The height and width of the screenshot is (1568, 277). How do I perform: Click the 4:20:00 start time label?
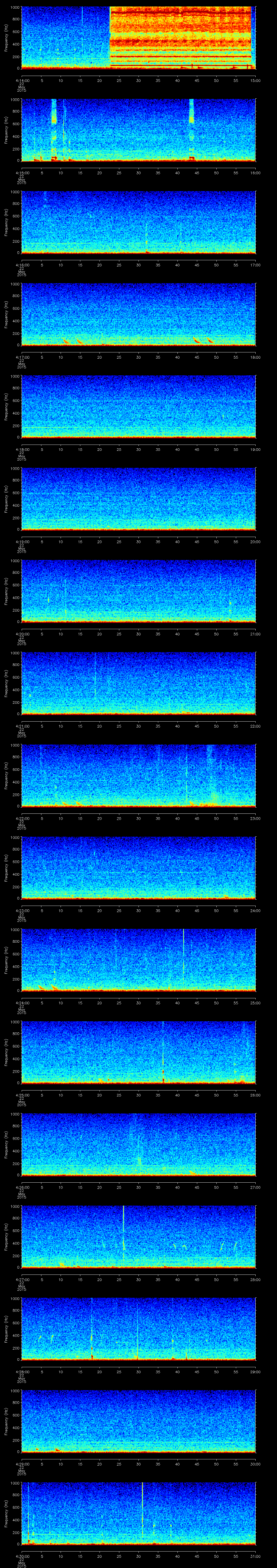tap(22, 634)
